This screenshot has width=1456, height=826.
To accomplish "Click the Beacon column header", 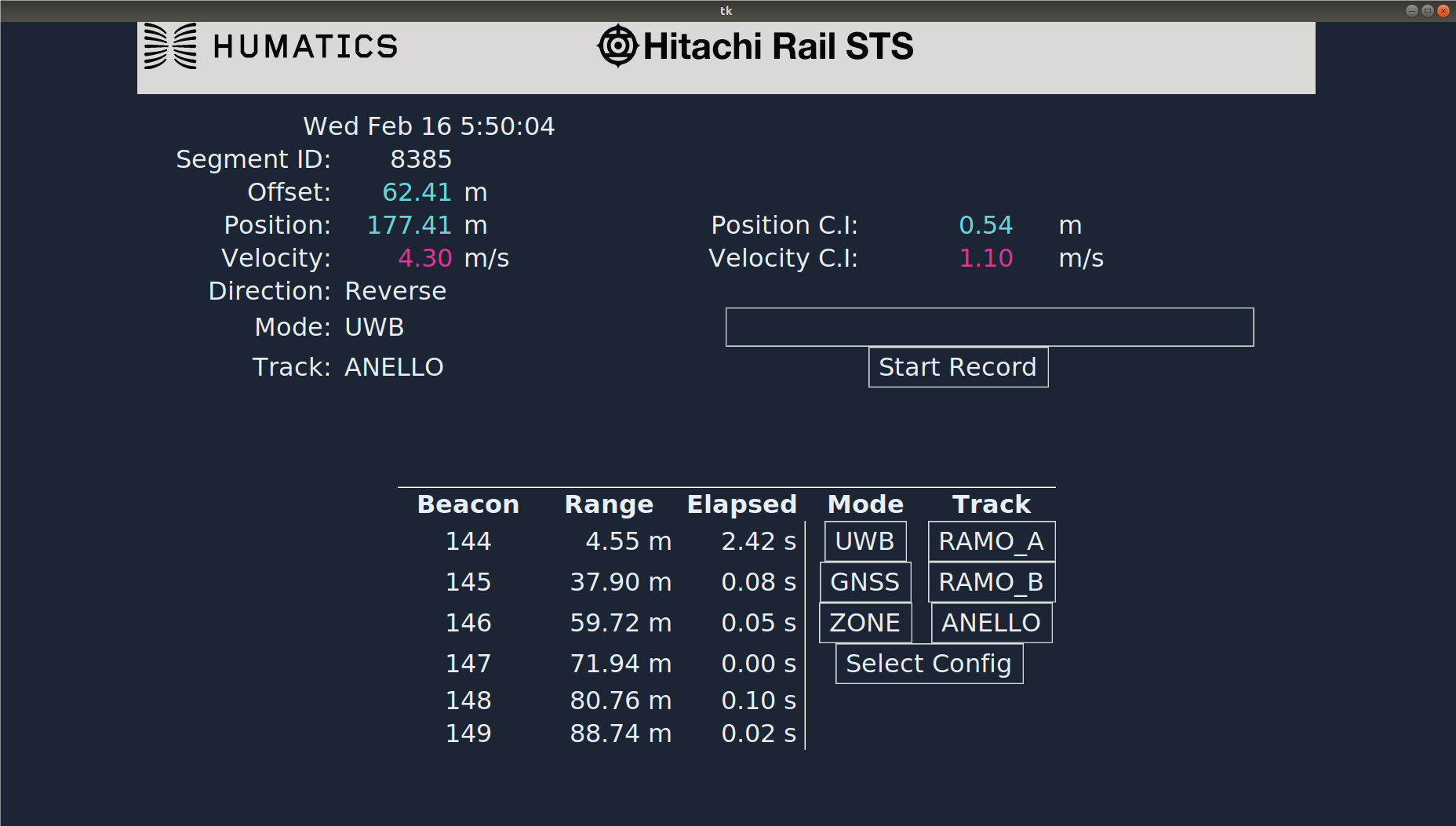I will [468, 504].
